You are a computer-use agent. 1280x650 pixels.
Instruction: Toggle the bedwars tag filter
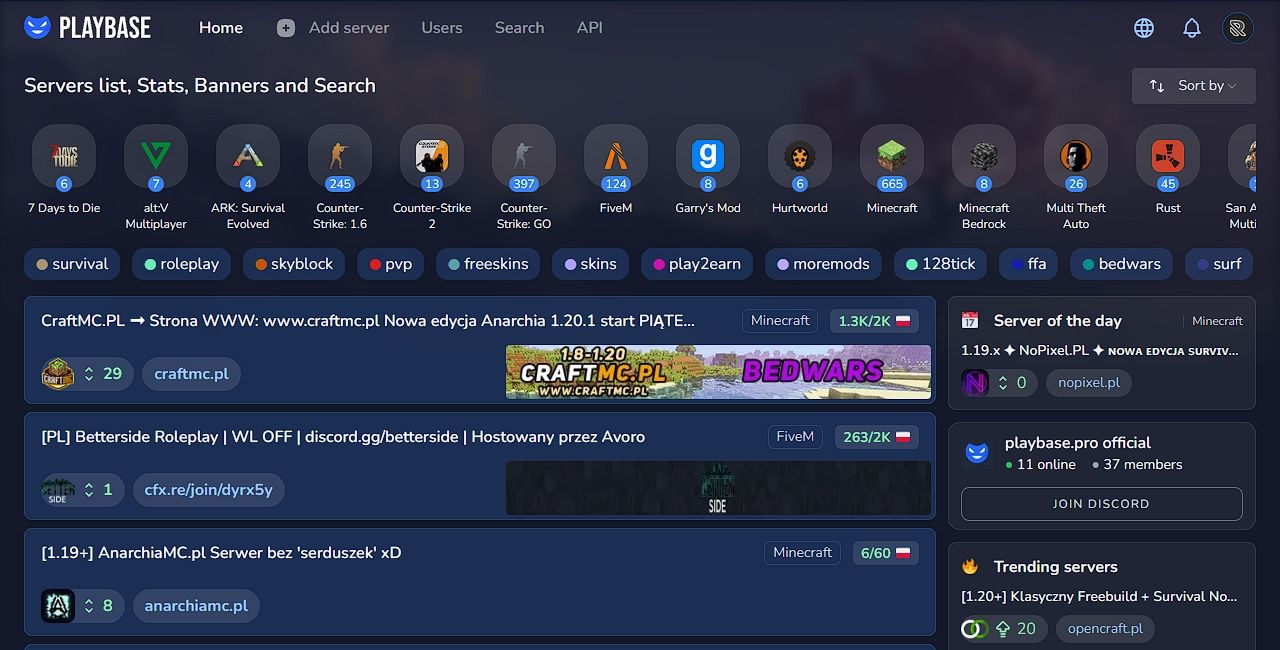coord(1120,264)
